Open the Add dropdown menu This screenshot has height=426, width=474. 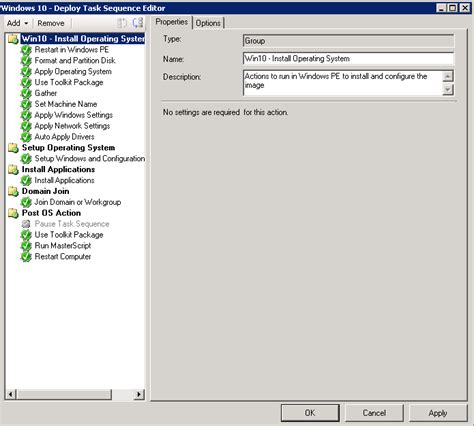[17, 23]
